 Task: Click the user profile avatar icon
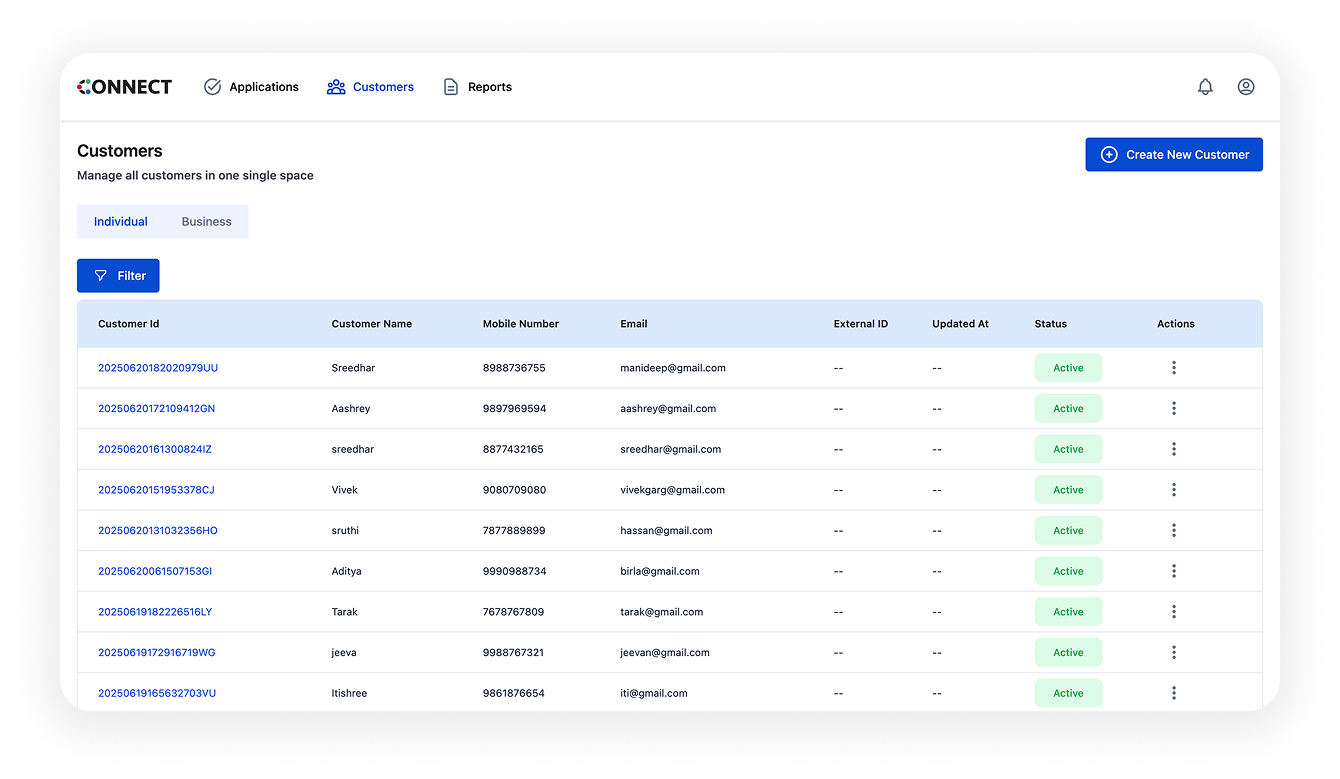[1245, 86]
